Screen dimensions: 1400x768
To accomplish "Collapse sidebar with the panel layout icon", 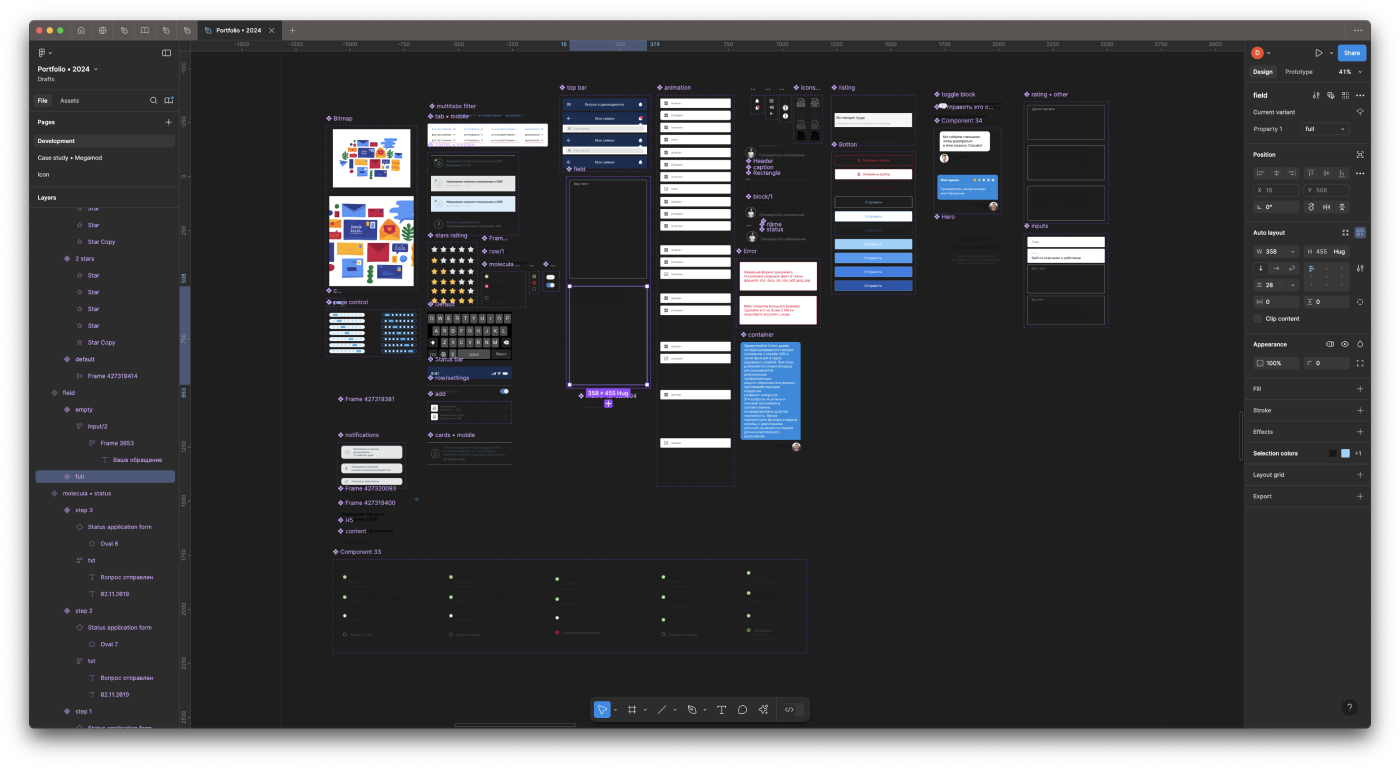I will 166,53.
